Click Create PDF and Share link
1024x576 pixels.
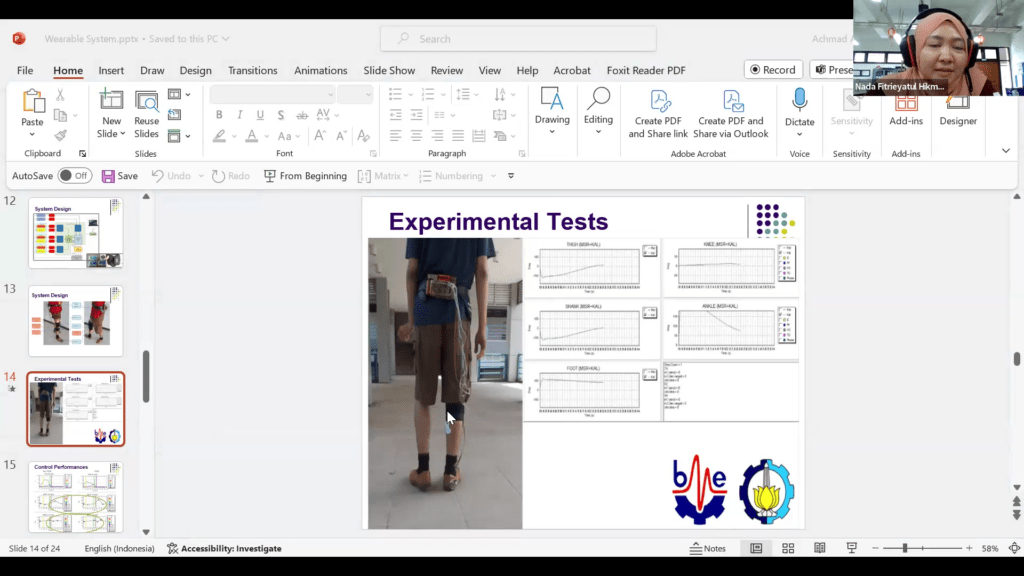(x=658, y=115)
